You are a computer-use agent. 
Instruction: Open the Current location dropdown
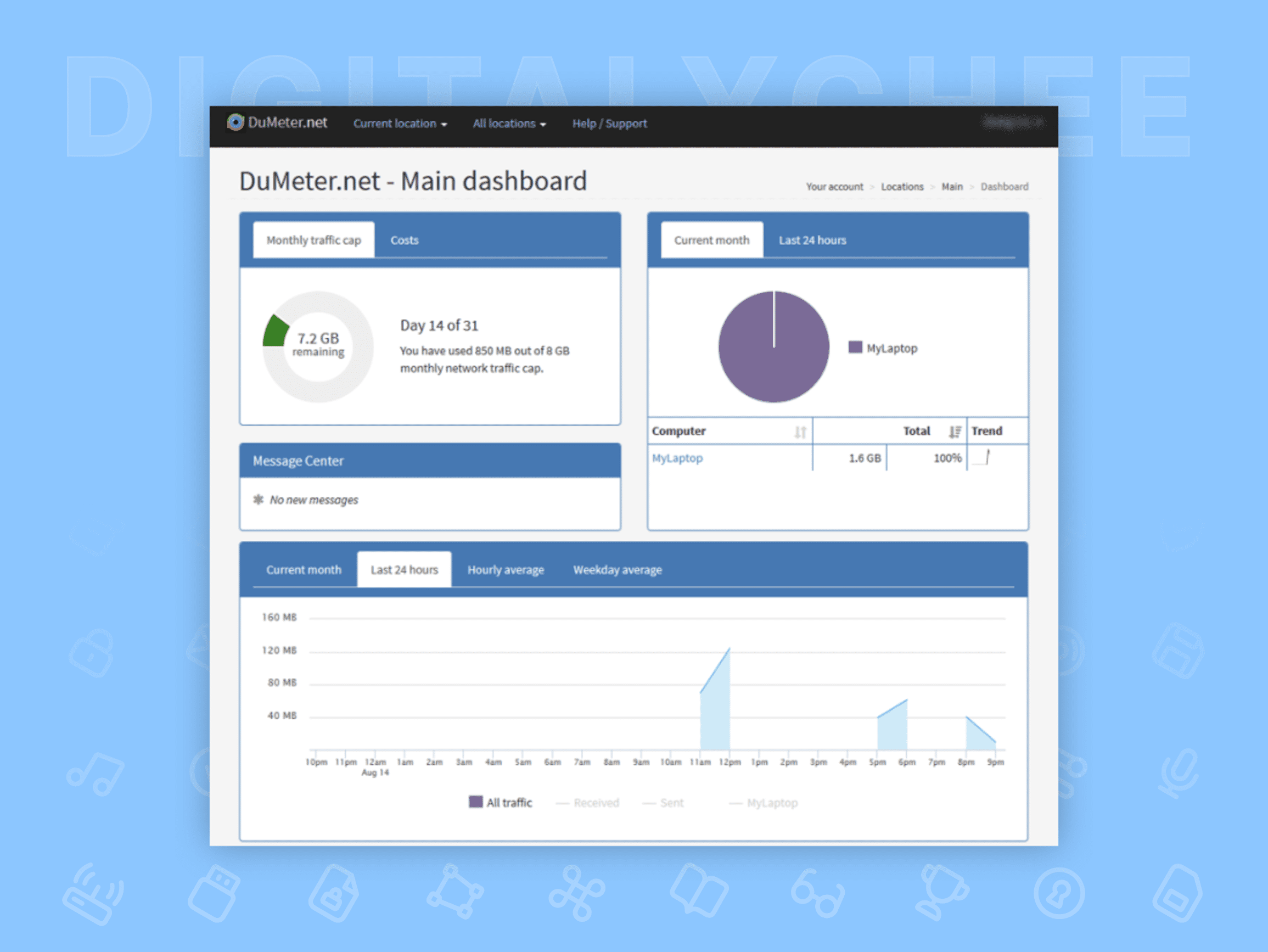point(400,124)
